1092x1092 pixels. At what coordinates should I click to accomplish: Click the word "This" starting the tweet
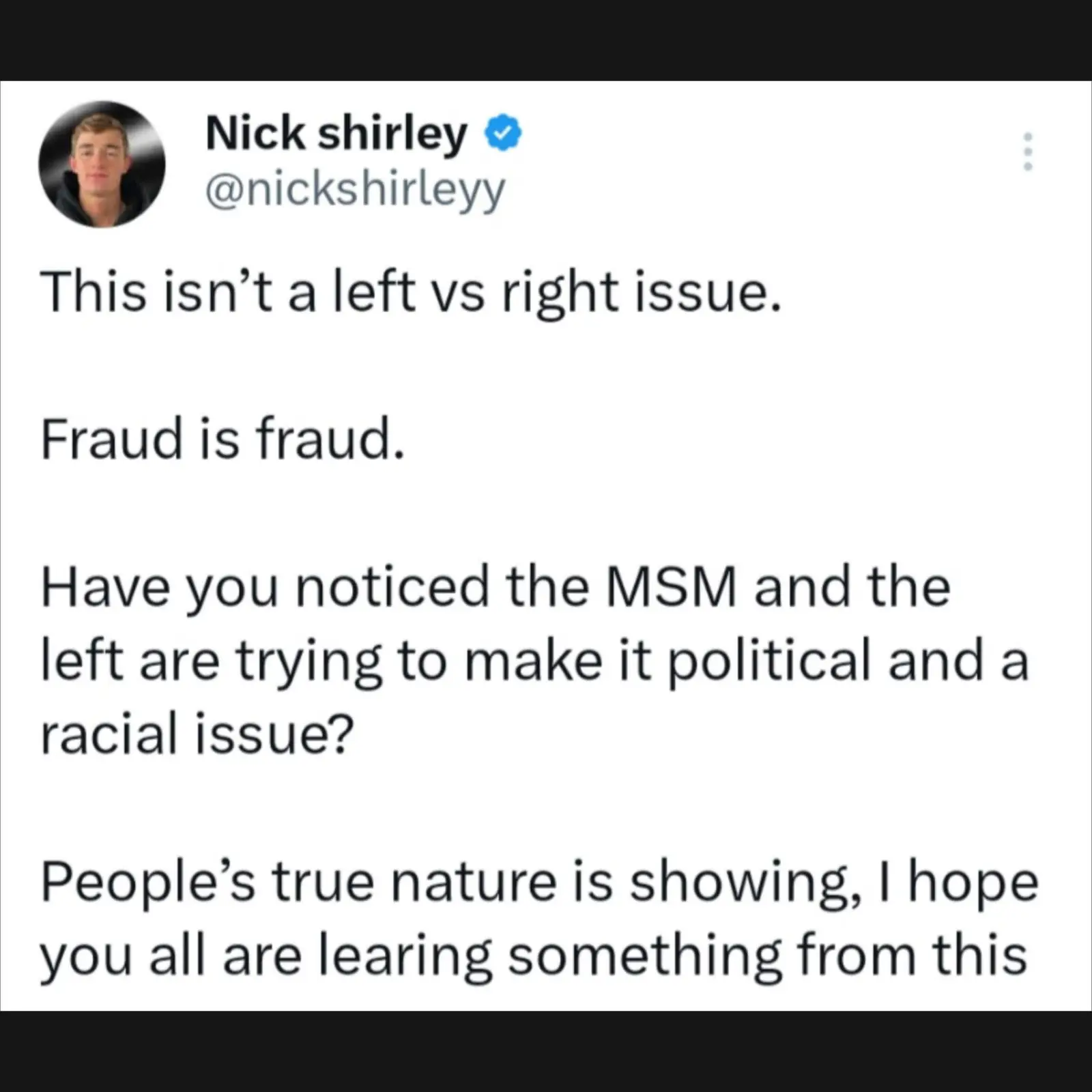tap(94, 292)
